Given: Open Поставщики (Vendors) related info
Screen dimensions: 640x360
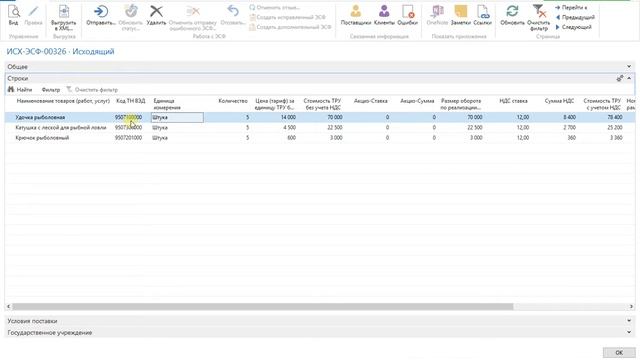Looking at the screenshot, I should click(356, 15).
